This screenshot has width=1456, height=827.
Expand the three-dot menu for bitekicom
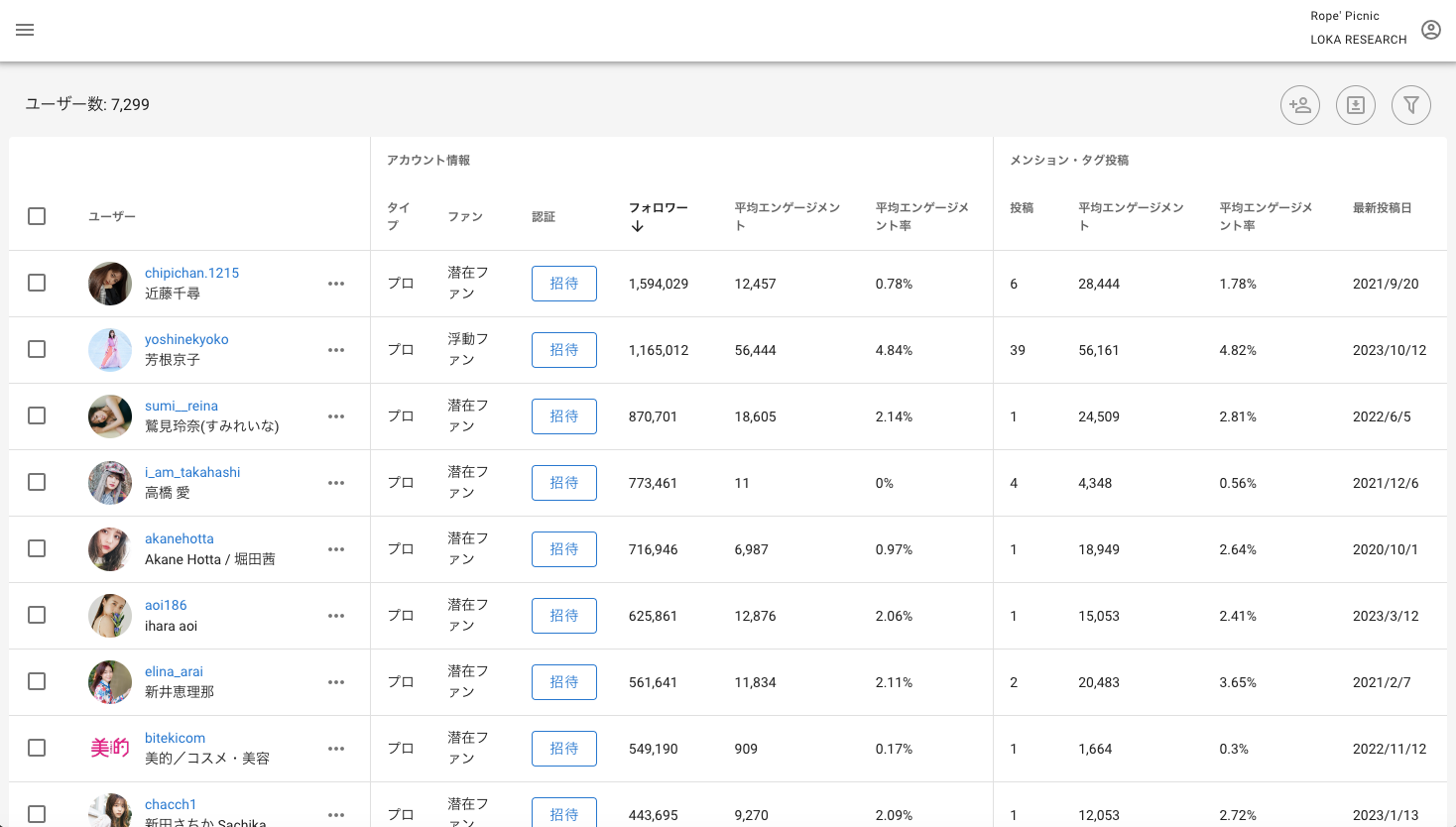pyautogui.click(x=336, y=749)
